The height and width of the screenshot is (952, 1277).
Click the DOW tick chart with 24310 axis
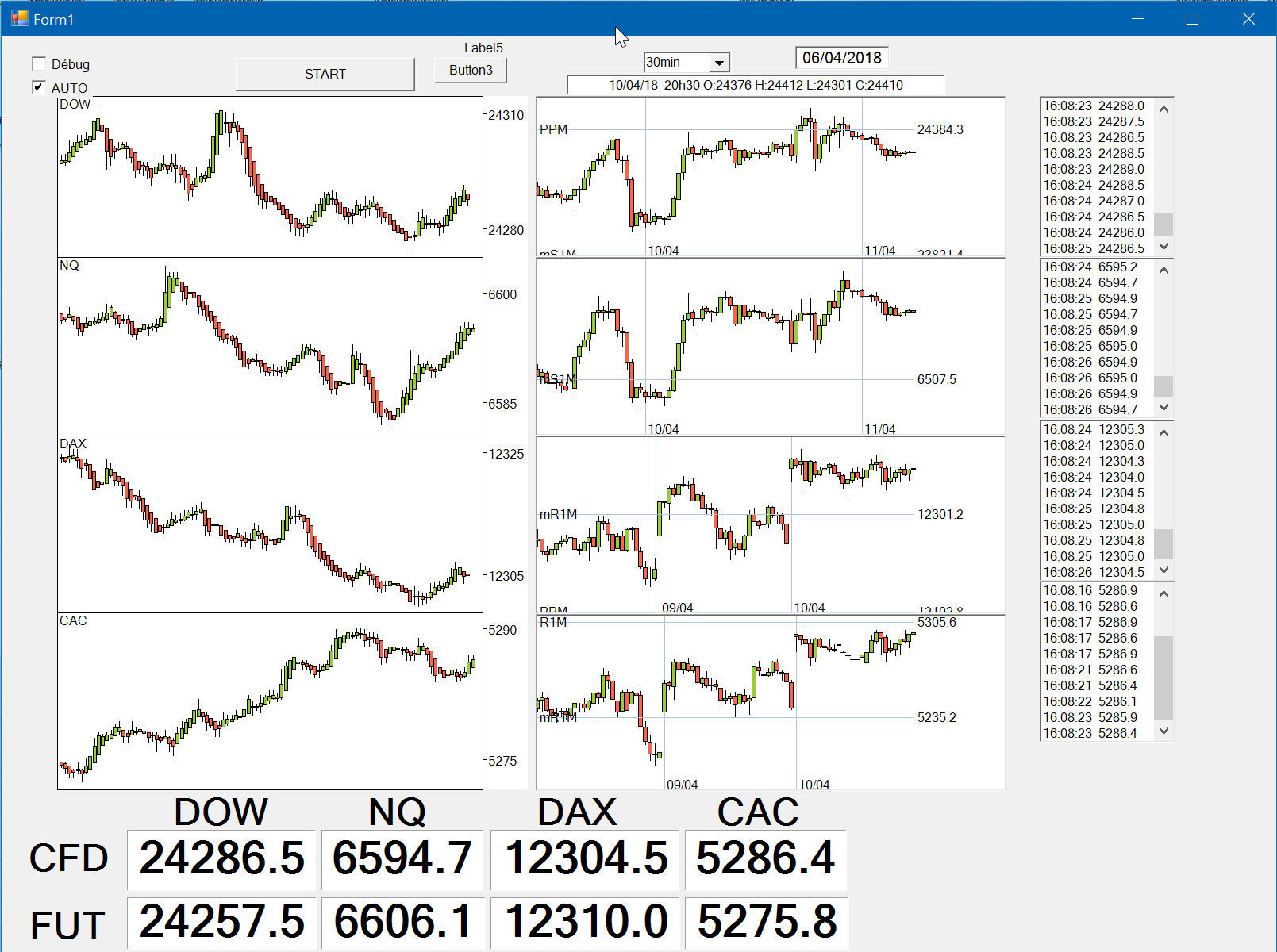point(270,177)
